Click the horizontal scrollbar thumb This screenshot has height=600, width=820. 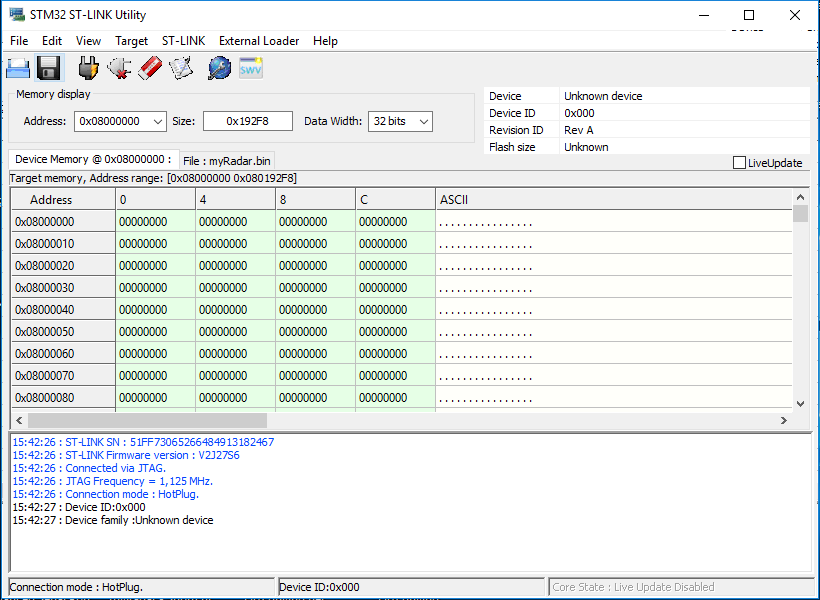pos(147,421)
